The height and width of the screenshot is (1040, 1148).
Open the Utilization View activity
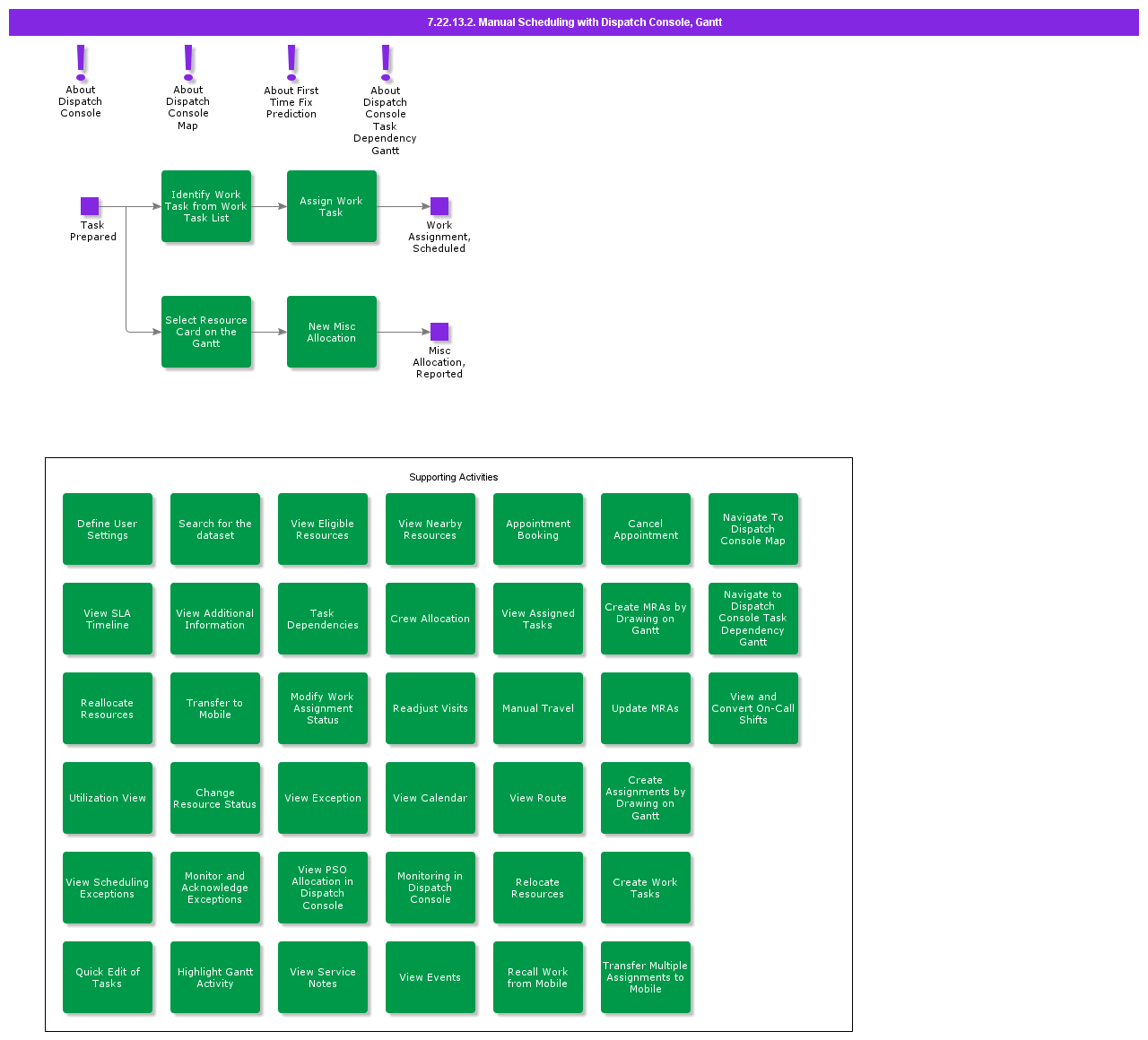[108, 798]
